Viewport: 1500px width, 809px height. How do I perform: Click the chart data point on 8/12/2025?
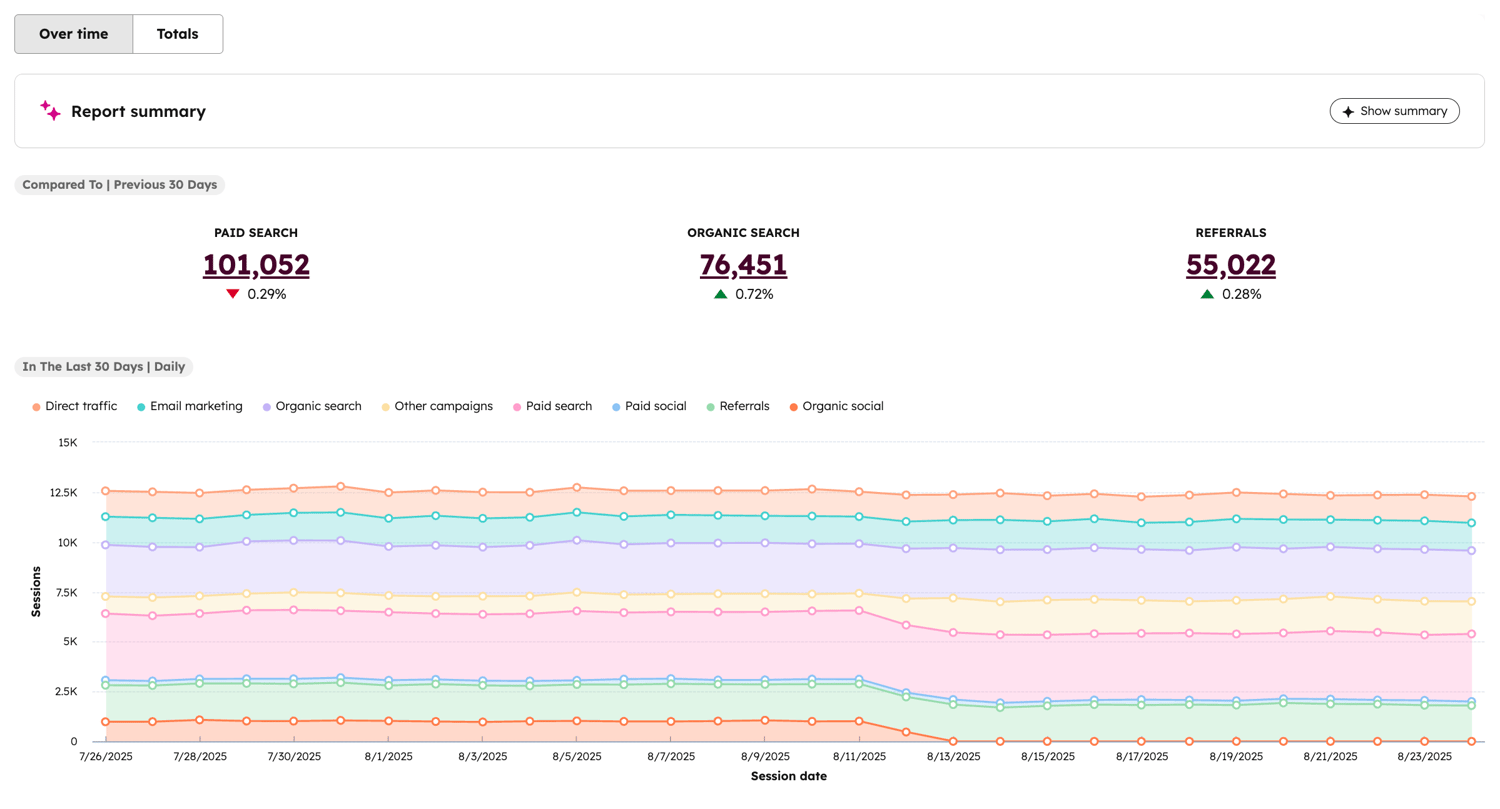click(x=907, y=493)
